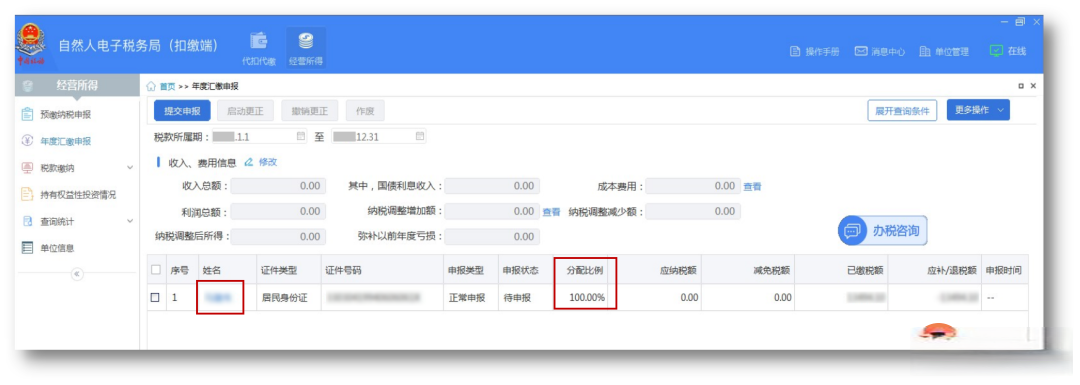This screenshot has width=1080, height=385.
Task: Click 启动更正 button
Action: pyautogui.click(x=245, y=111)
